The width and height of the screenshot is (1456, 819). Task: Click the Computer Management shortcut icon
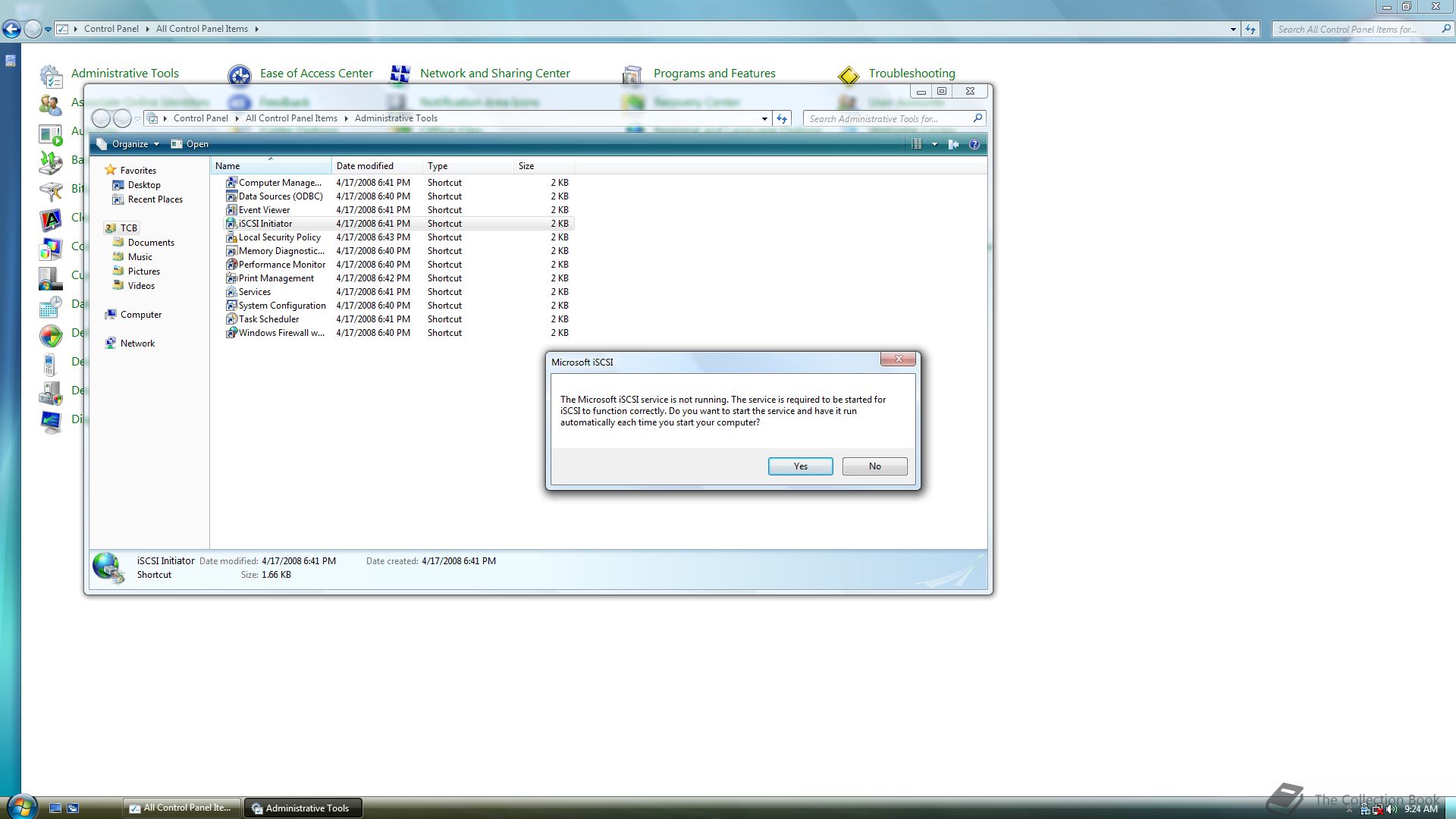point(231,183)
